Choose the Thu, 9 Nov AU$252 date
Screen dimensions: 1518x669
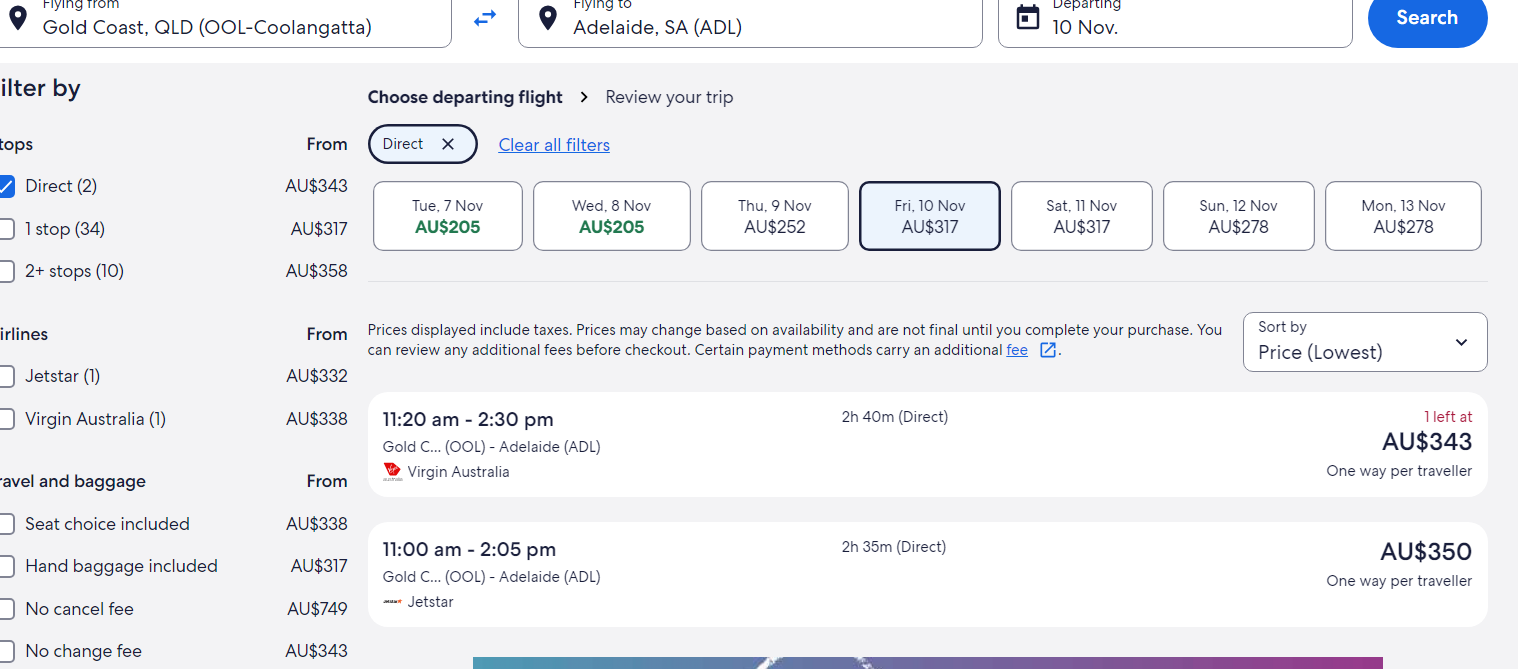775,216
